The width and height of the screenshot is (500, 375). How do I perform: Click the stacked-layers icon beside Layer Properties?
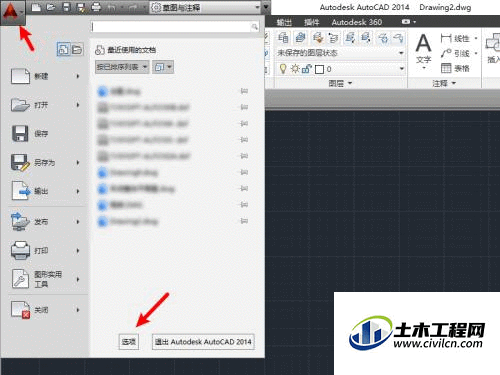click(301, 38)
